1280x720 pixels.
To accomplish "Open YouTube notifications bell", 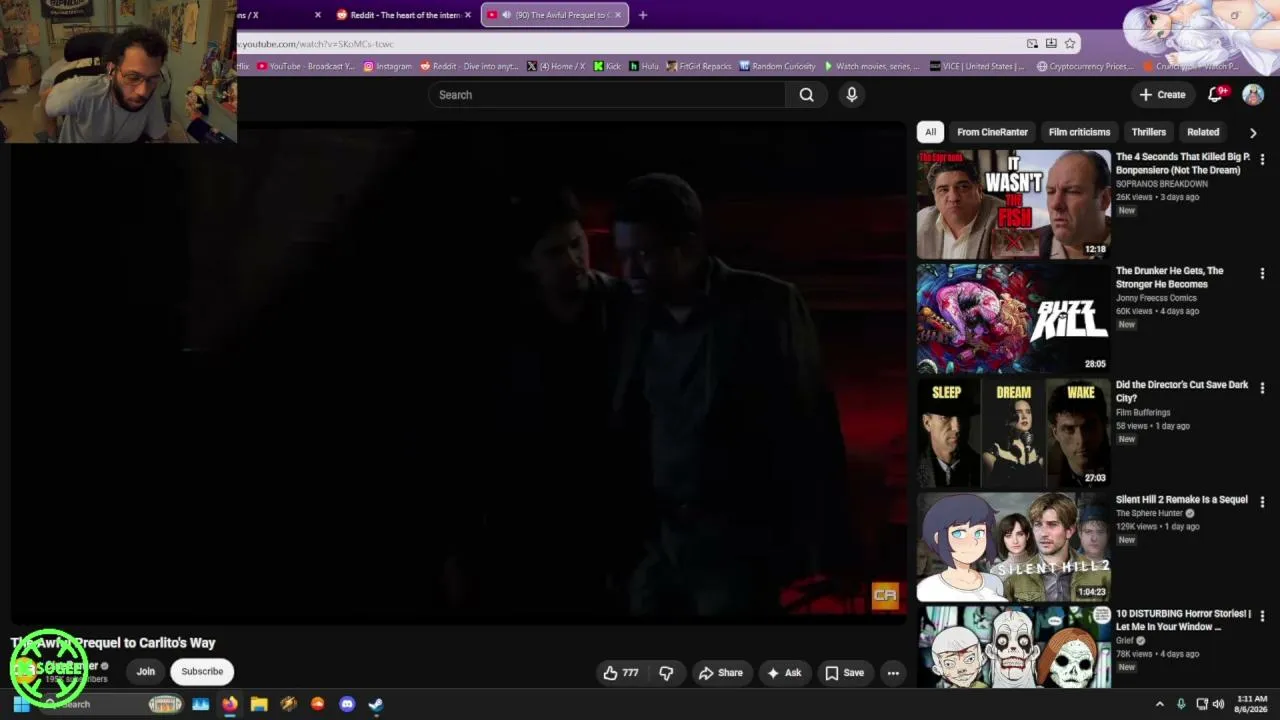I will click(1215, 95).
